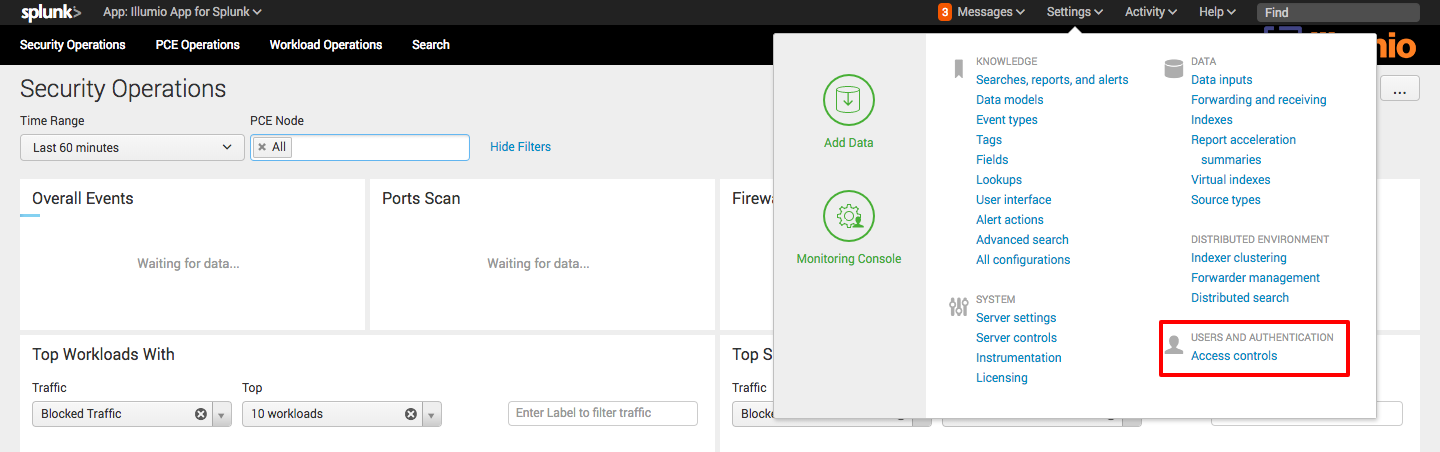
Task: Click the ellipsis more-options button
Action: tap(1400, 89)
